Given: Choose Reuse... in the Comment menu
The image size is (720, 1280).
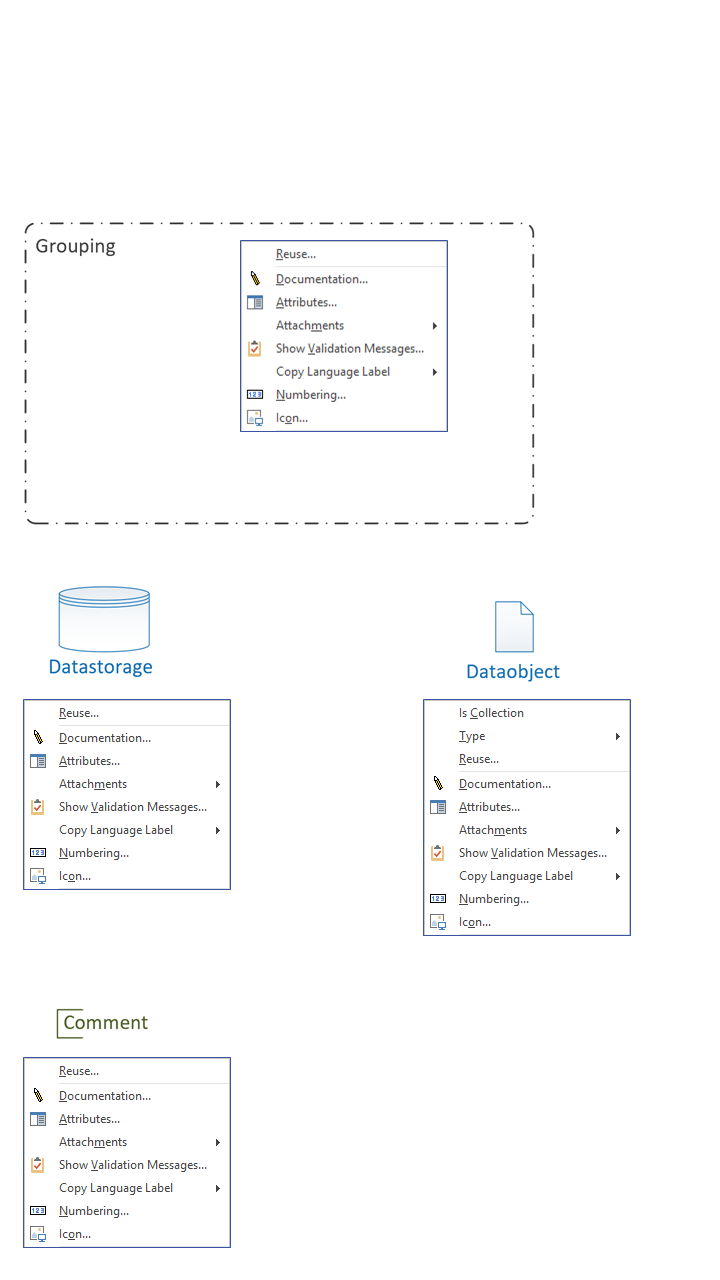Looking at the screenshot, I should click(x=79, y=1071).
